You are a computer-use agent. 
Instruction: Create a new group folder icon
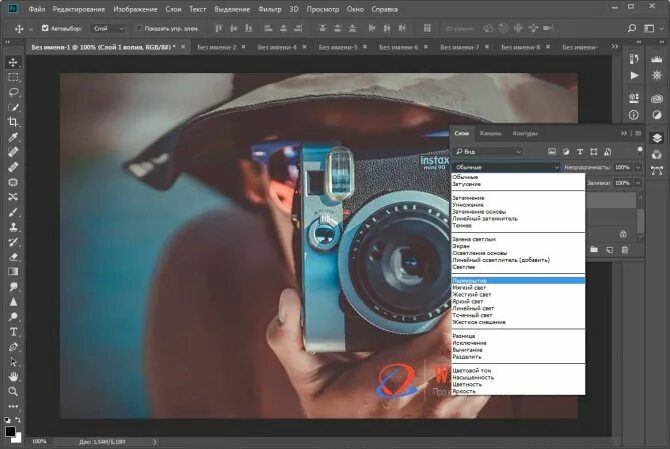tap(594, 250)
